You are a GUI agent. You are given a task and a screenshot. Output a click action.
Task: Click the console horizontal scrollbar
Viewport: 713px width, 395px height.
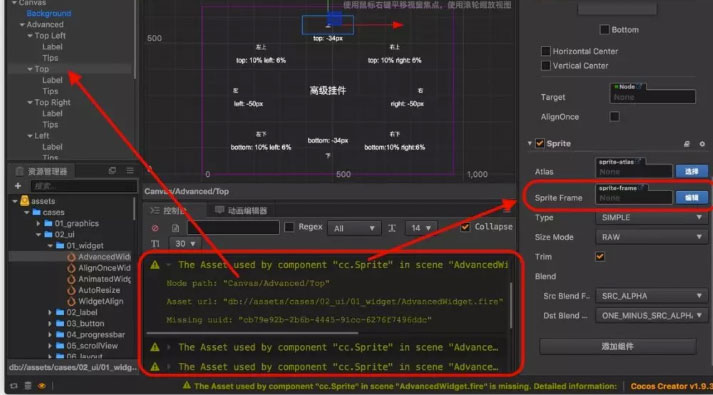(x=252, y=333)
